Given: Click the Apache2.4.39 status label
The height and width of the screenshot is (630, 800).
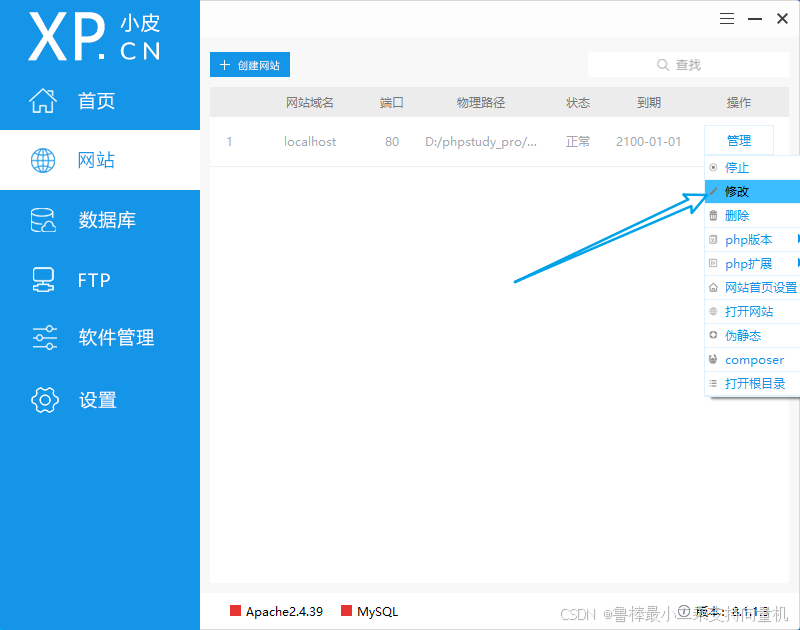Looking at the screenshot, I should click(284, 612).
